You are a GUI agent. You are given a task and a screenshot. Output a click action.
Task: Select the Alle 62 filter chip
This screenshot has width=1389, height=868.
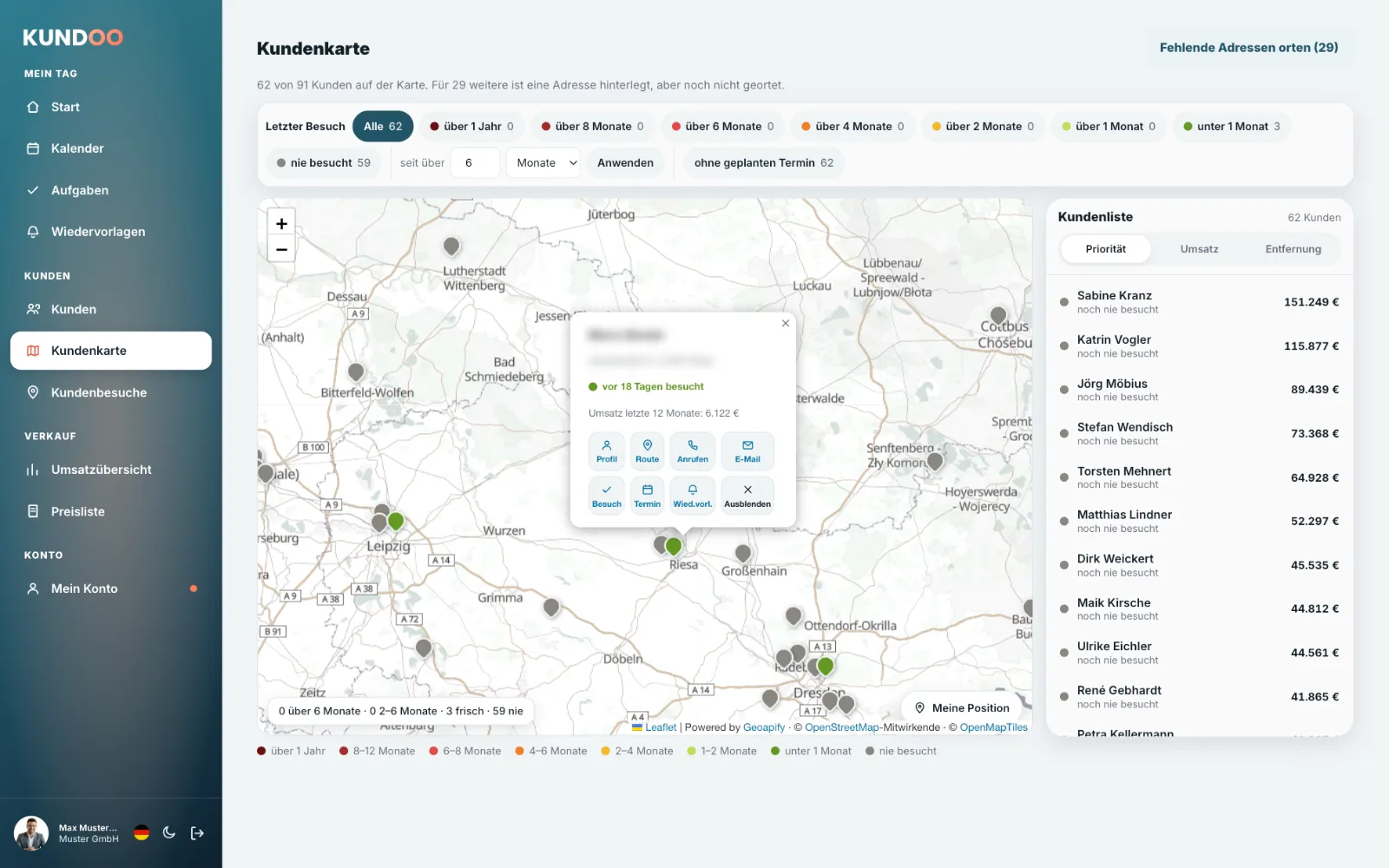383,127
